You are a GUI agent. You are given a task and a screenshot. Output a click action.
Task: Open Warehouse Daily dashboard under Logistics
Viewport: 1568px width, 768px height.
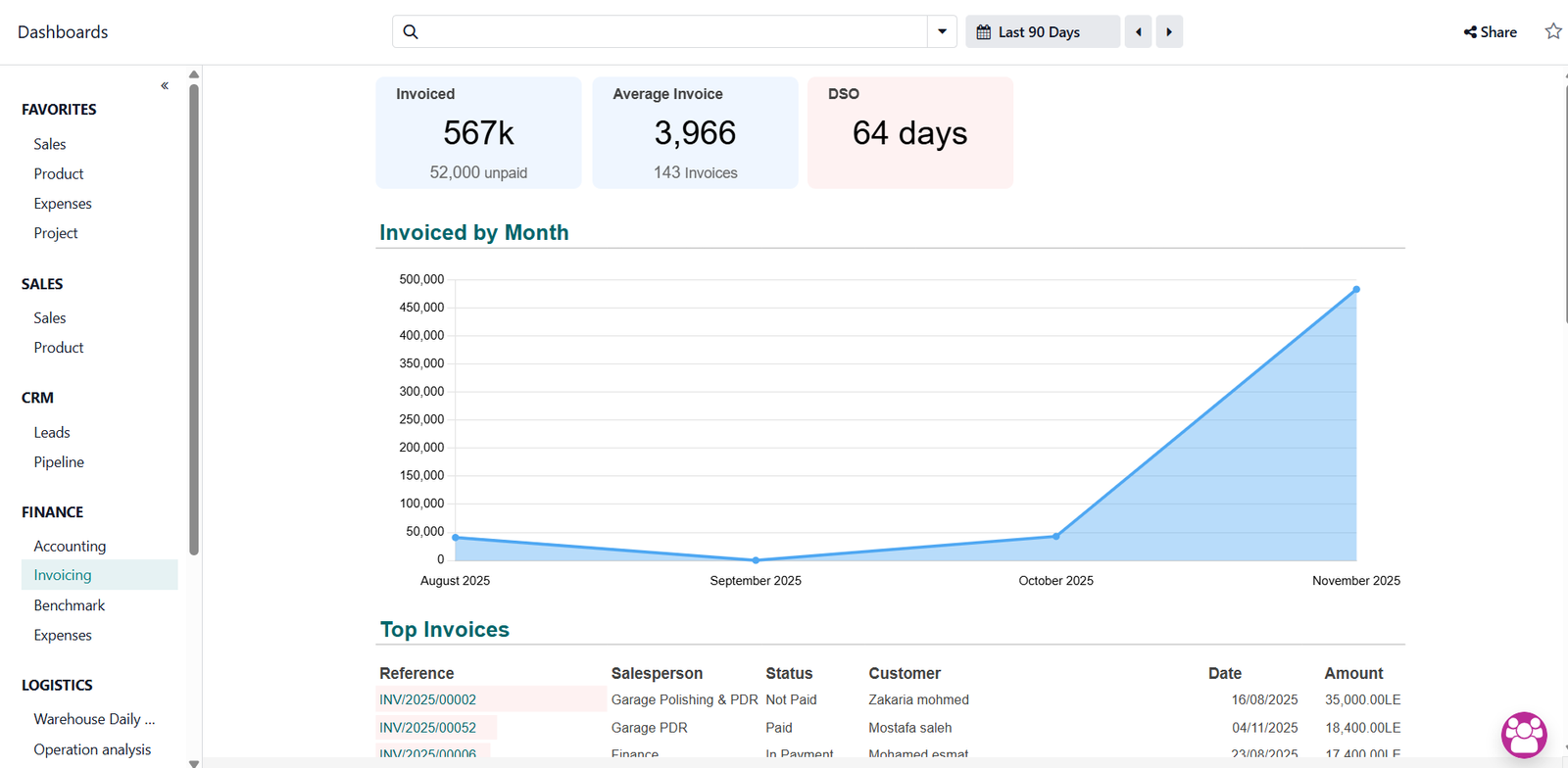94,719
